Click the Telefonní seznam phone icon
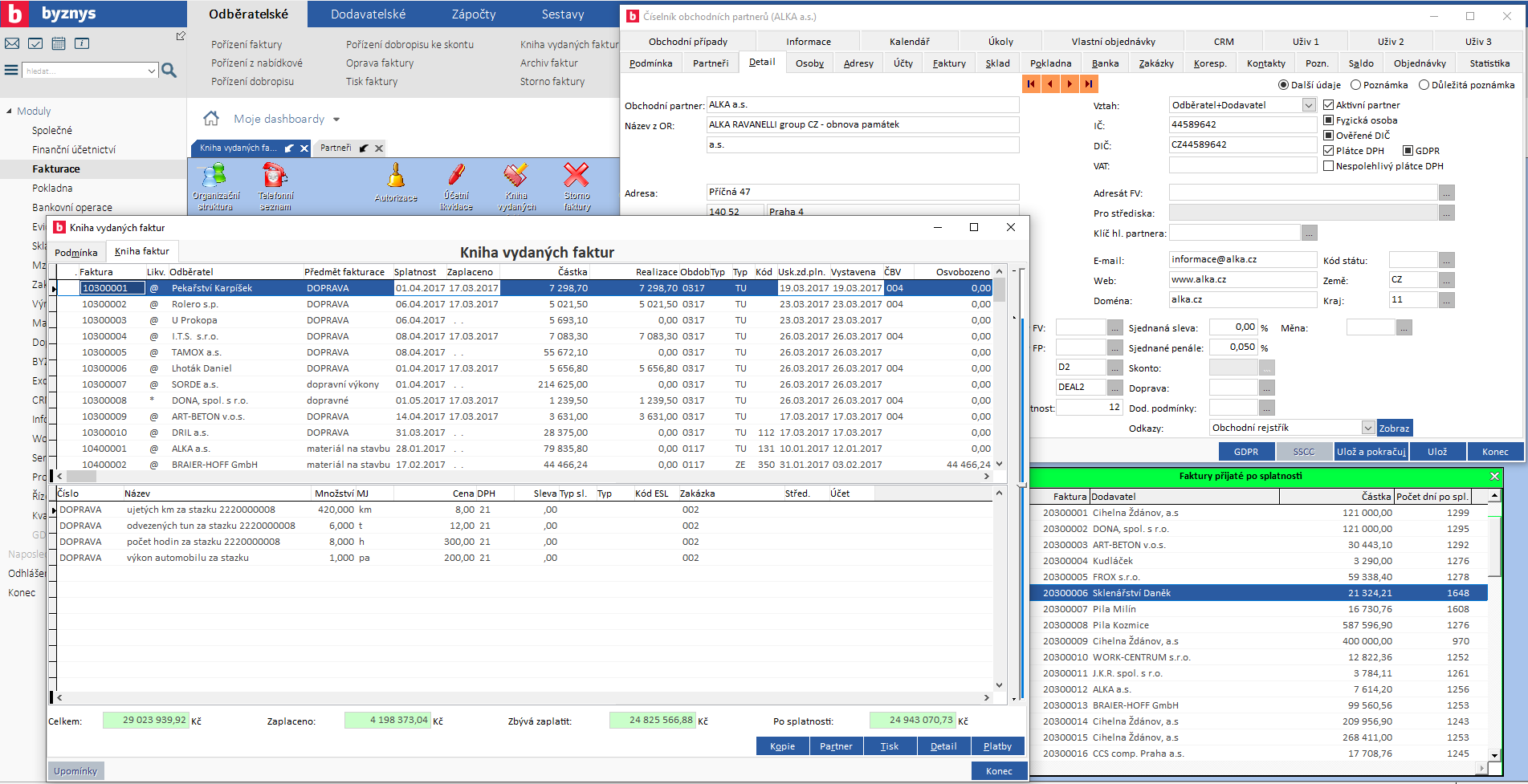1528x784 pixels. click(x=275, y=177)
